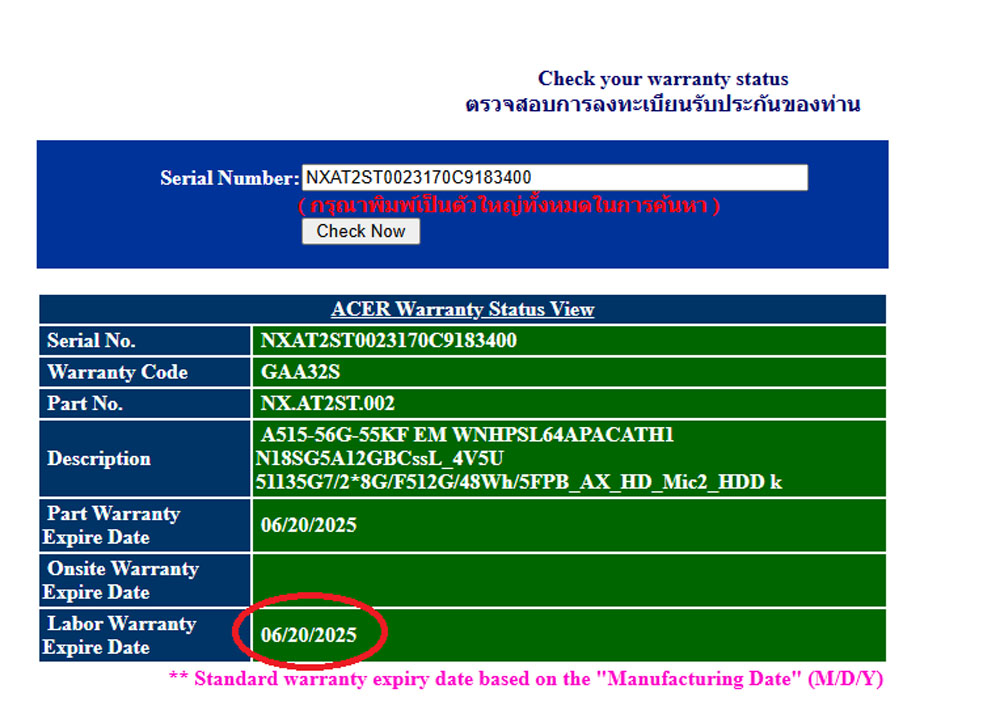The height and width of the screenshot is (714, 1000).
Task: Click the red Thai uppercase hint text
Action: pyautogui.click(x=509, y=206)
